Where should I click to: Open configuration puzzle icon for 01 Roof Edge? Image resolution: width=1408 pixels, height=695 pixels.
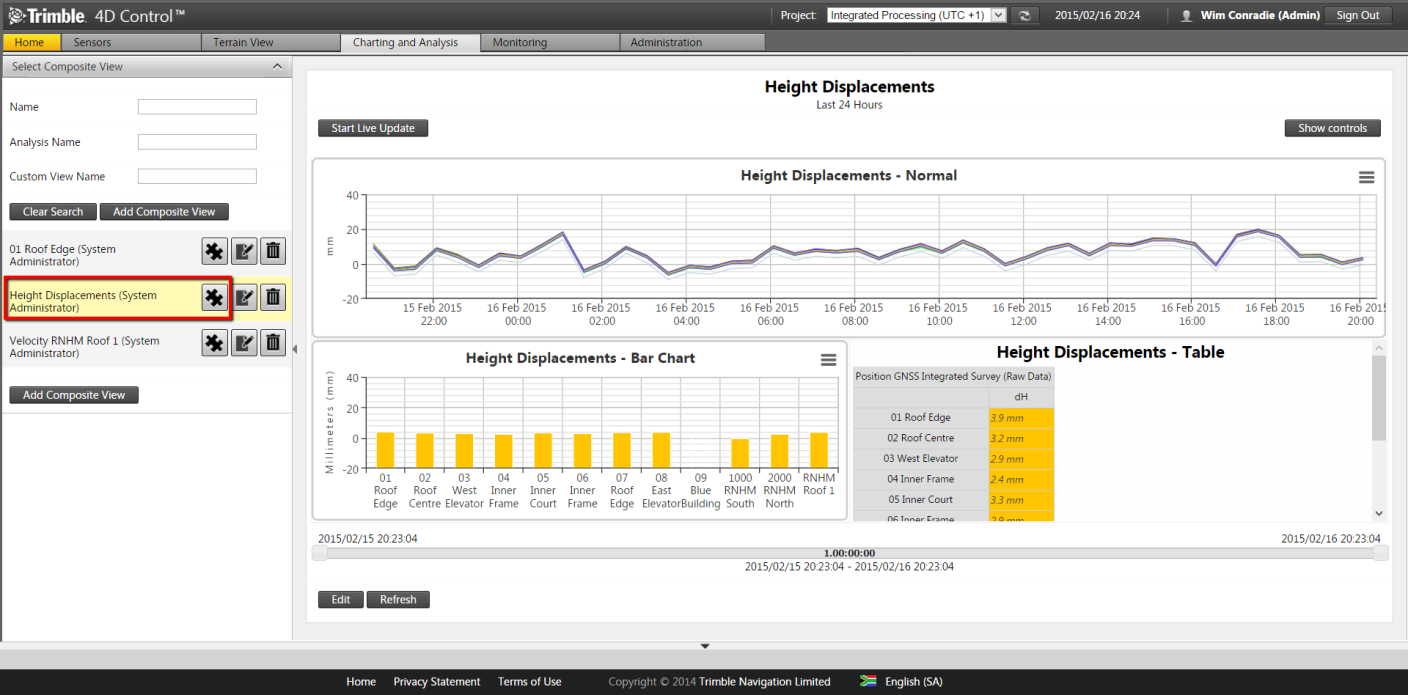(x=214, y=251)
